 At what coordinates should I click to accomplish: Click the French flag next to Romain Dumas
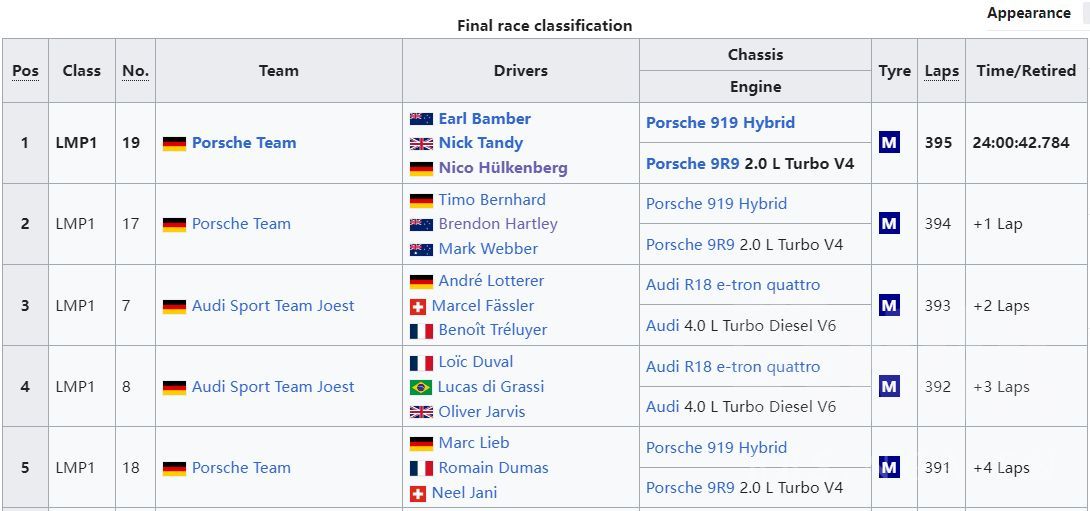click(x=421, y=468)
